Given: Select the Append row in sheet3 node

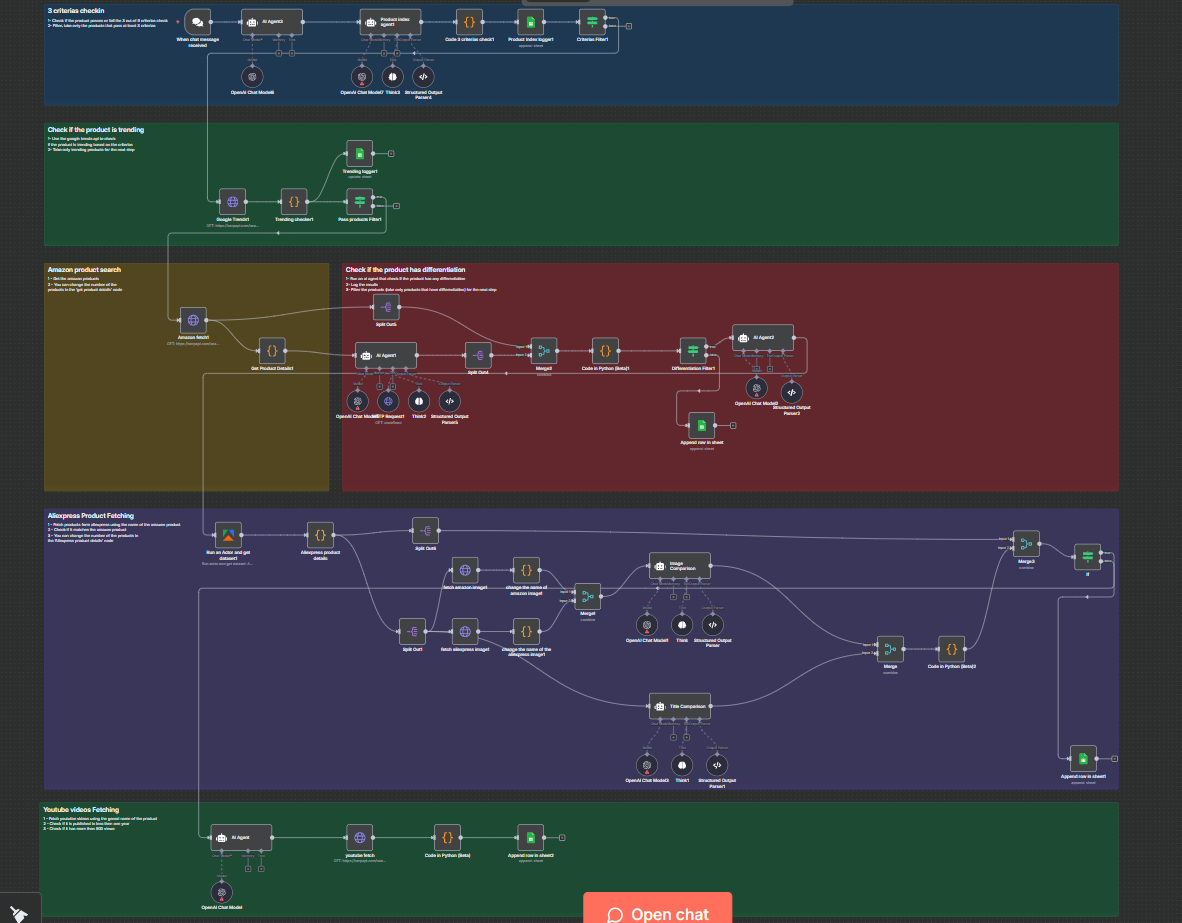Looking at the screenshot, I should point(529,838).
